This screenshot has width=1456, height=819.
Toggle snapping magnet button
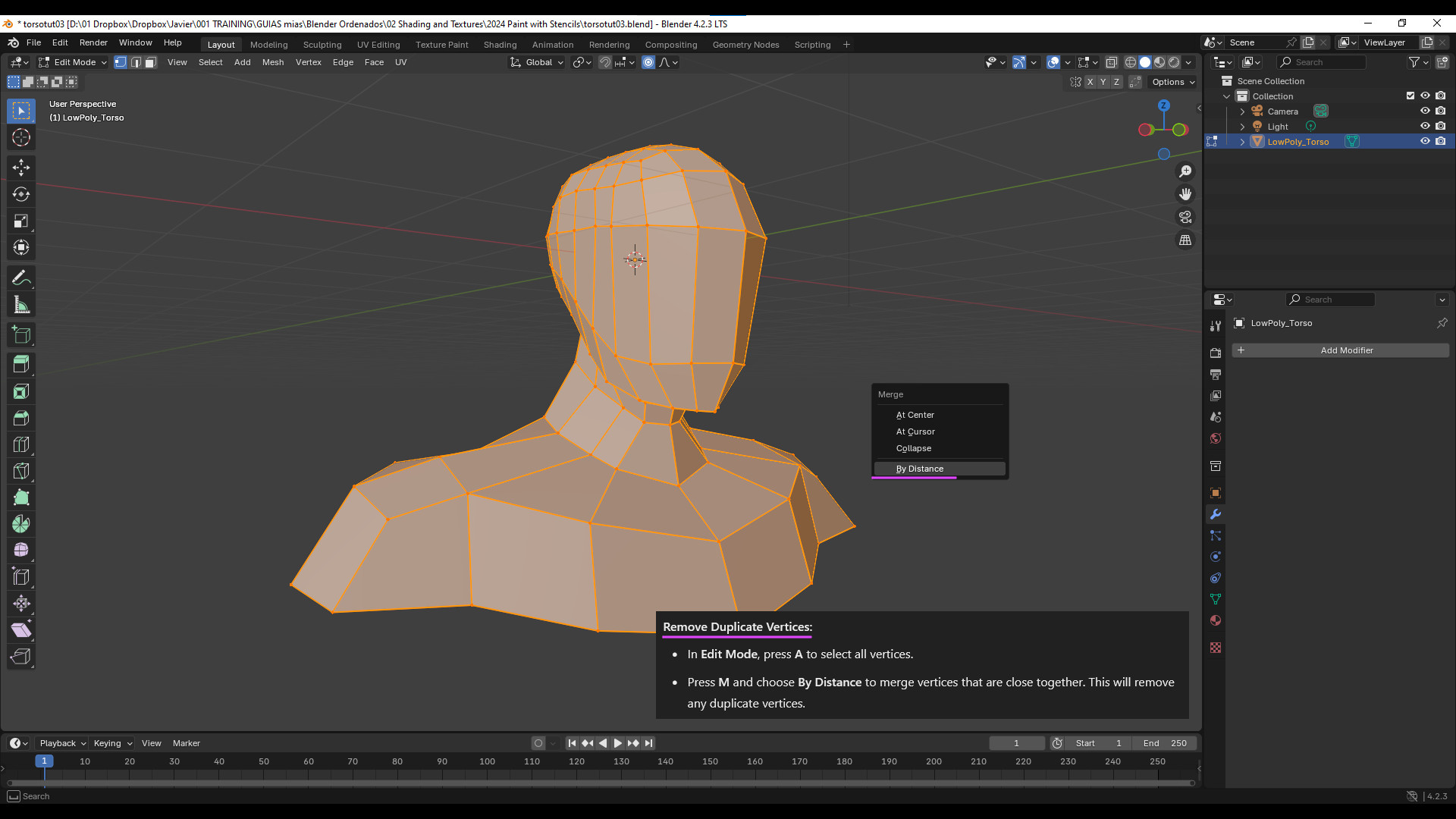tap(605, 62)
